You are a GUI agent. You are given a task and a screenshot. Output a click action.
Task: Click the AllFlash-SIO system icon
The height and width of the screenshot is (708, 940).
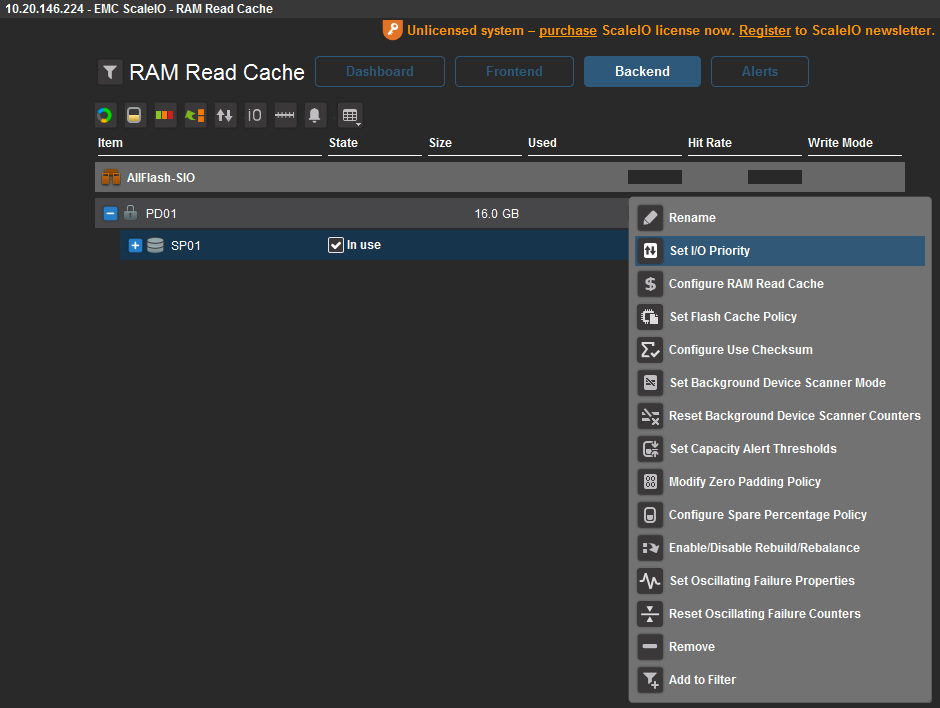point(111,177)
